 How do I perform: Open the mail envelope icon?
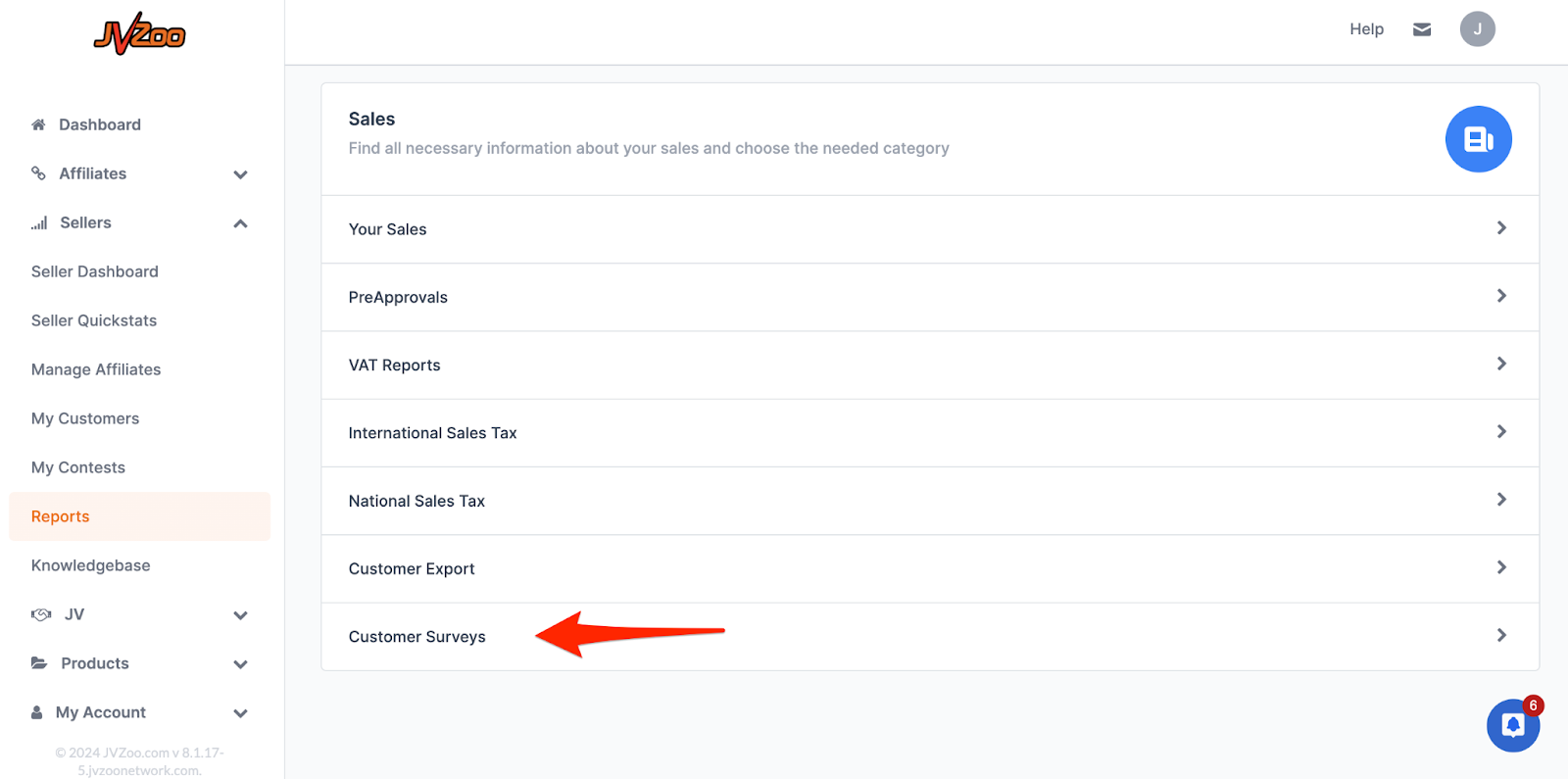click(x=1422, y=29)
